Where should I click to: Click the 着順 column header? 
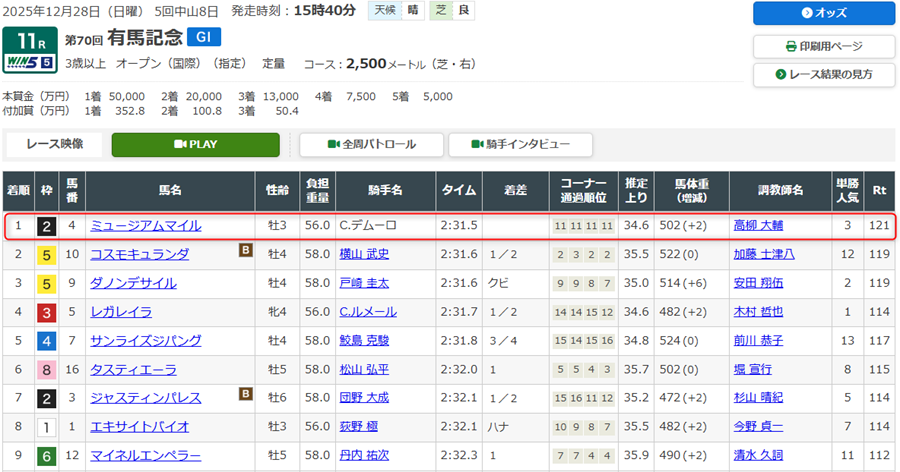[x=18, y=191]
